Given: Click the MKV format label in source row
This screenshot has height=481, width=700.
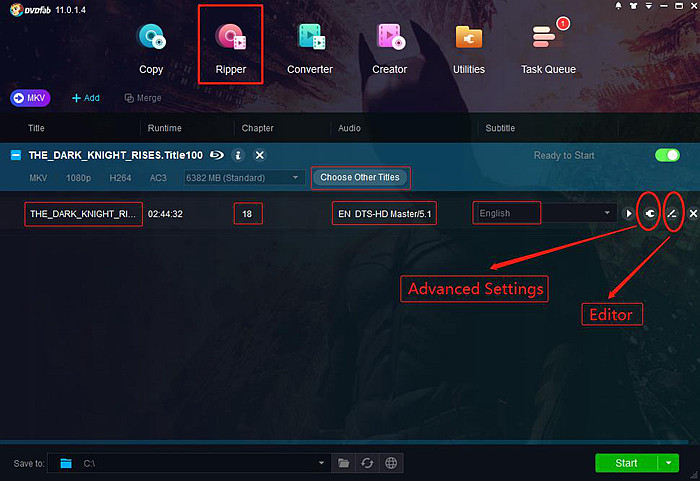Looking at the screenshot, I should click(x=38, y=178).
